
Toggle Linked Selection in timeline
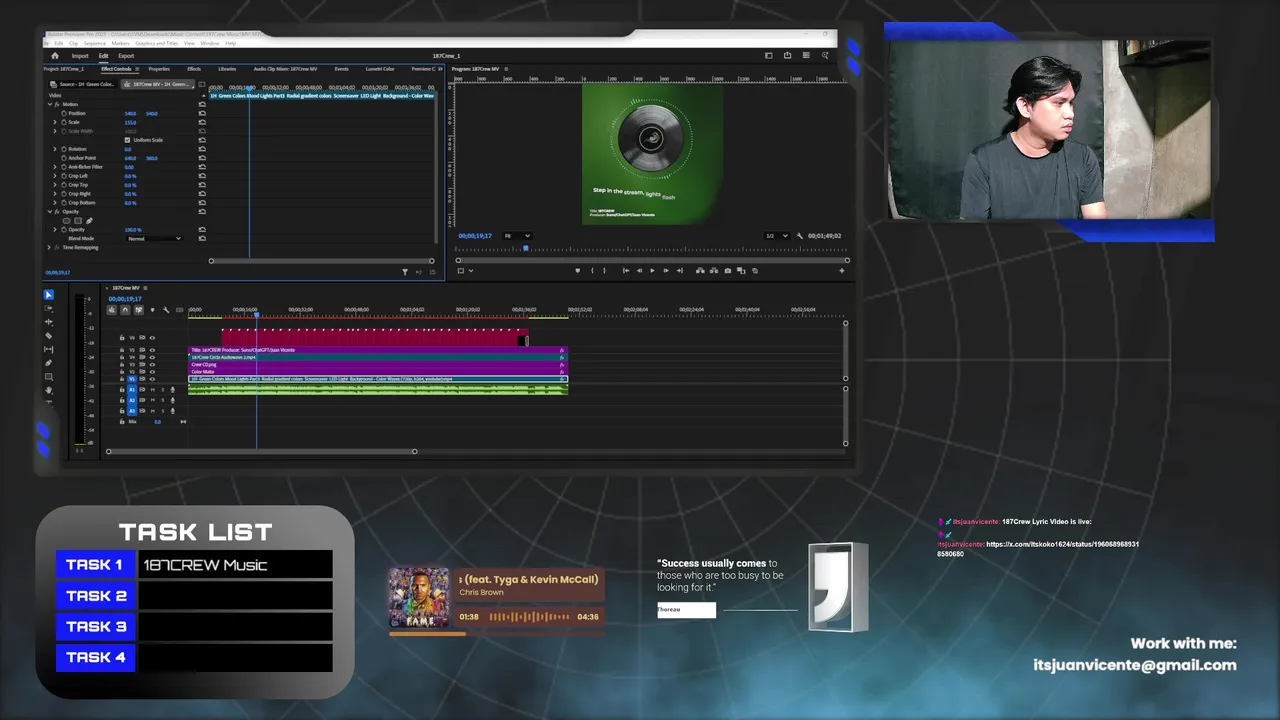[138, 310]
